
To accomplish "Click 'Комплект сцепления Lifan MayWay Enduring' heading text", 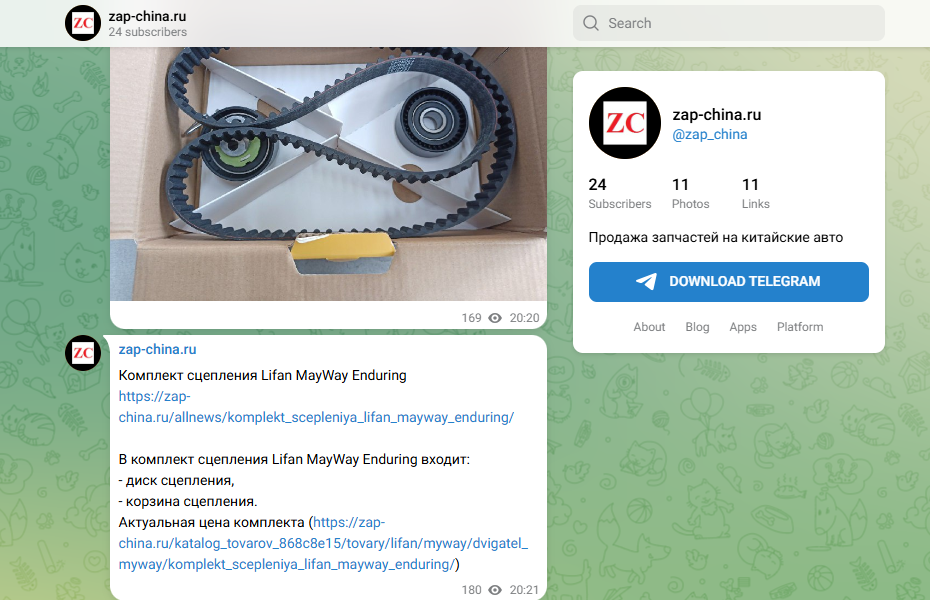I will pyautogui.click(x=262, y=375).
